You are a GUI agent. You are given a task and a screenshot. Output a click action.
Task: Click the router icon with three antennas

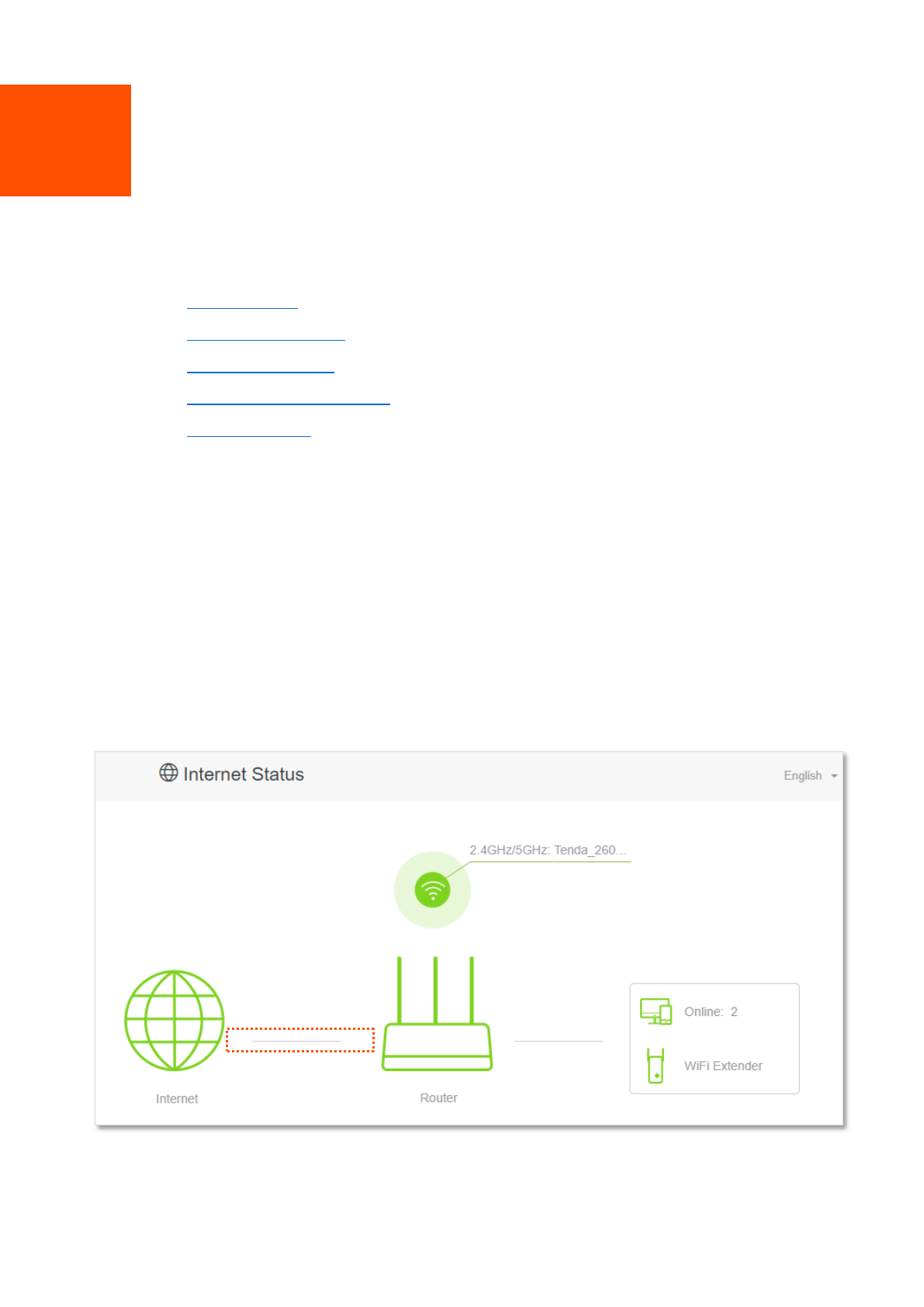click(437, 1016)
